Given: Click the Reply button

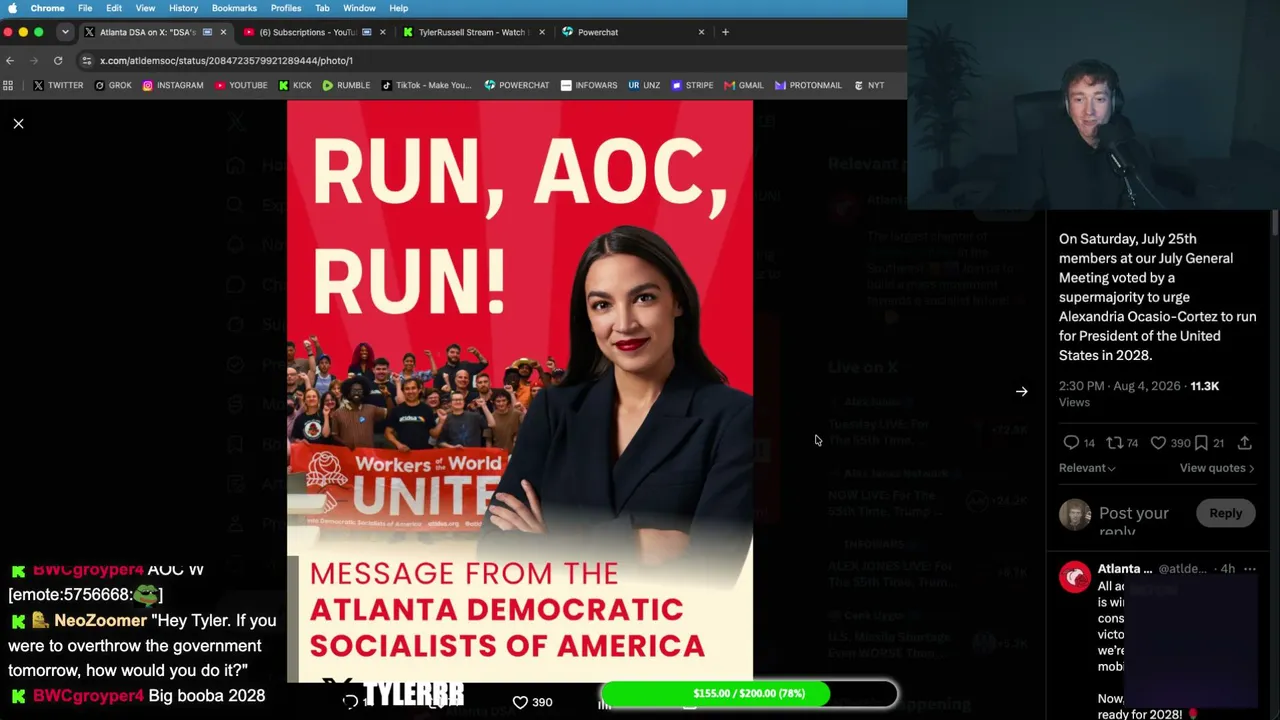Looking at the screenshot, I should pos(1225,513).
